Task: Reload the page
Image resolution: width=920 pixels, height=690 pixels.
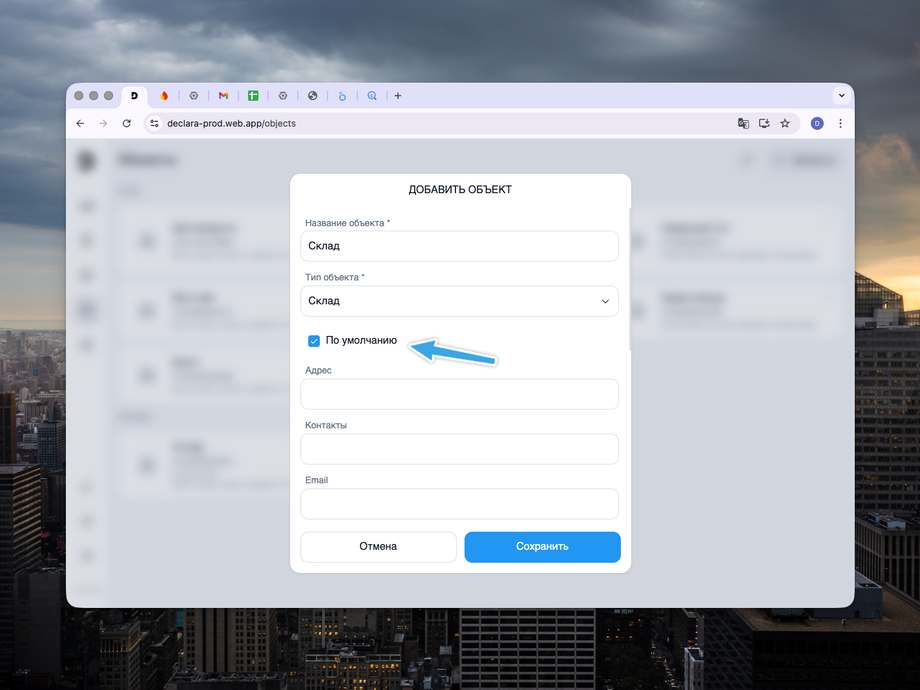Action: point(127,123)
